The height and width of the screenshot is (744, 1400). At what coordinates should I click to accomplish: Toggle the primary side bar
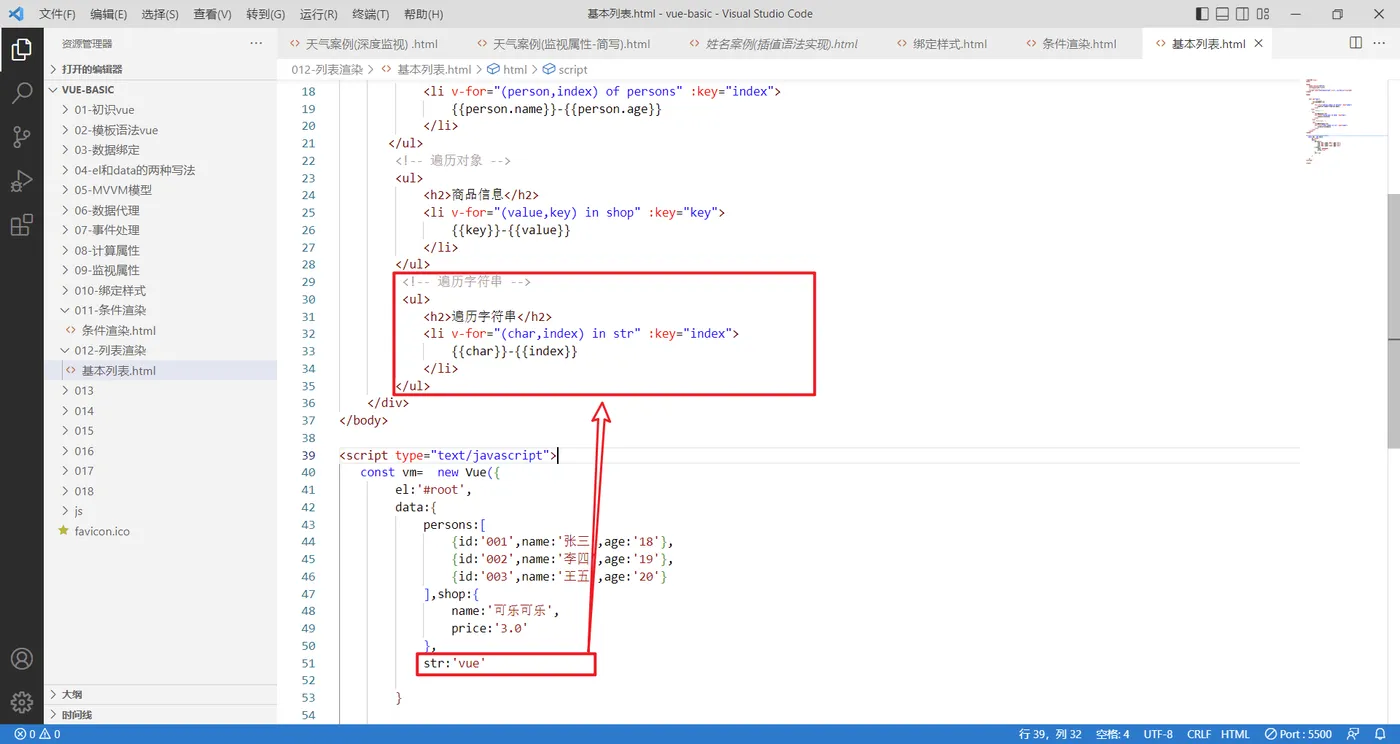pyautogui.click(x=1202, y=14)
